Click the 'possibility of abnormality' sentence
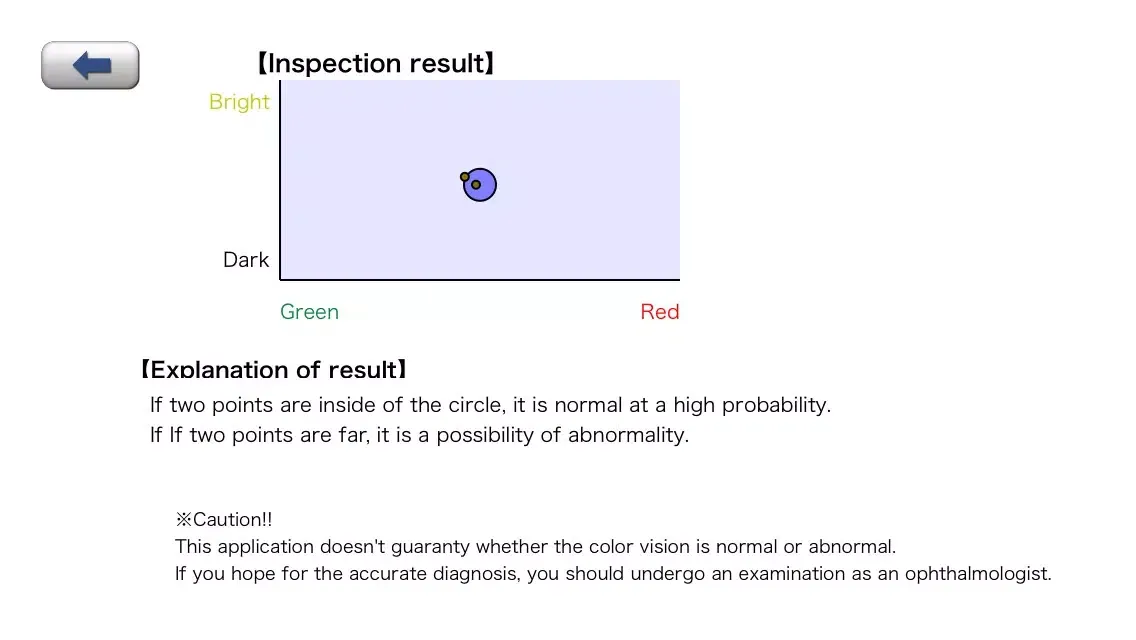 (419, 435)
